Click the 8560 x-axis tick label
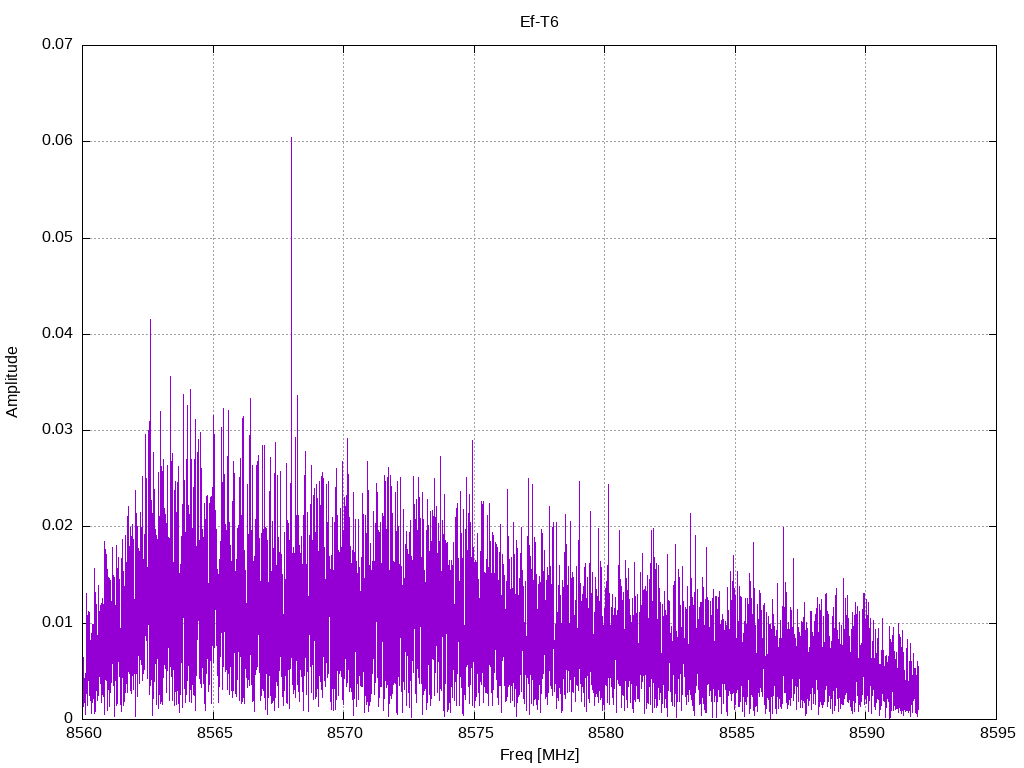Image resolution: width=1024 pixels, height=768 pixels. point(82,734)
